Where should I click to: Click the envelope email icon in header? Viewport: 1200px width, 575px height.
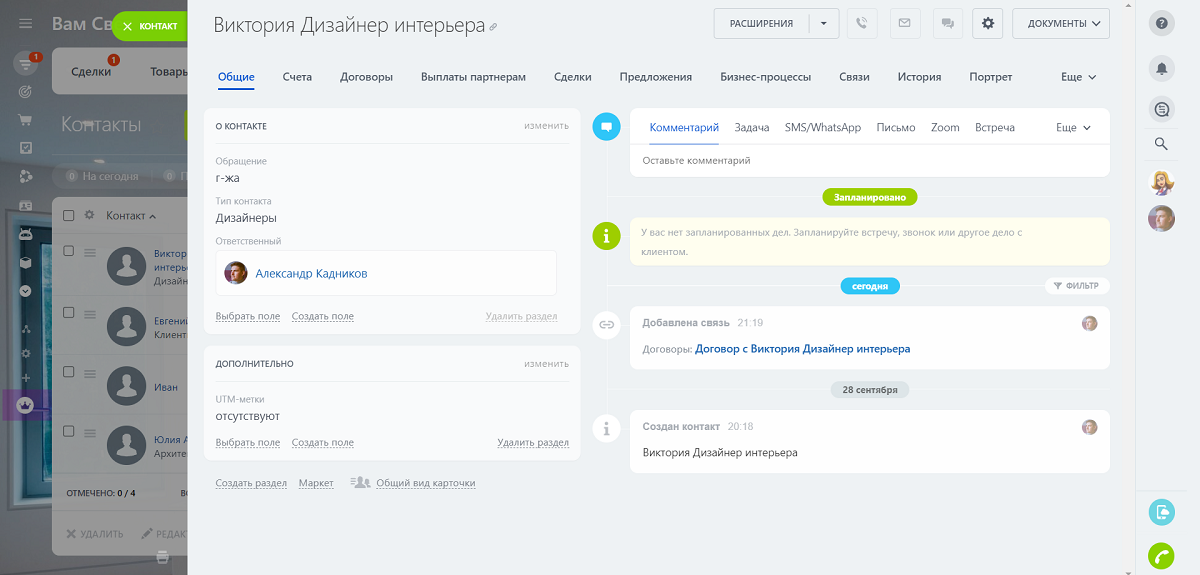[904, 23]
